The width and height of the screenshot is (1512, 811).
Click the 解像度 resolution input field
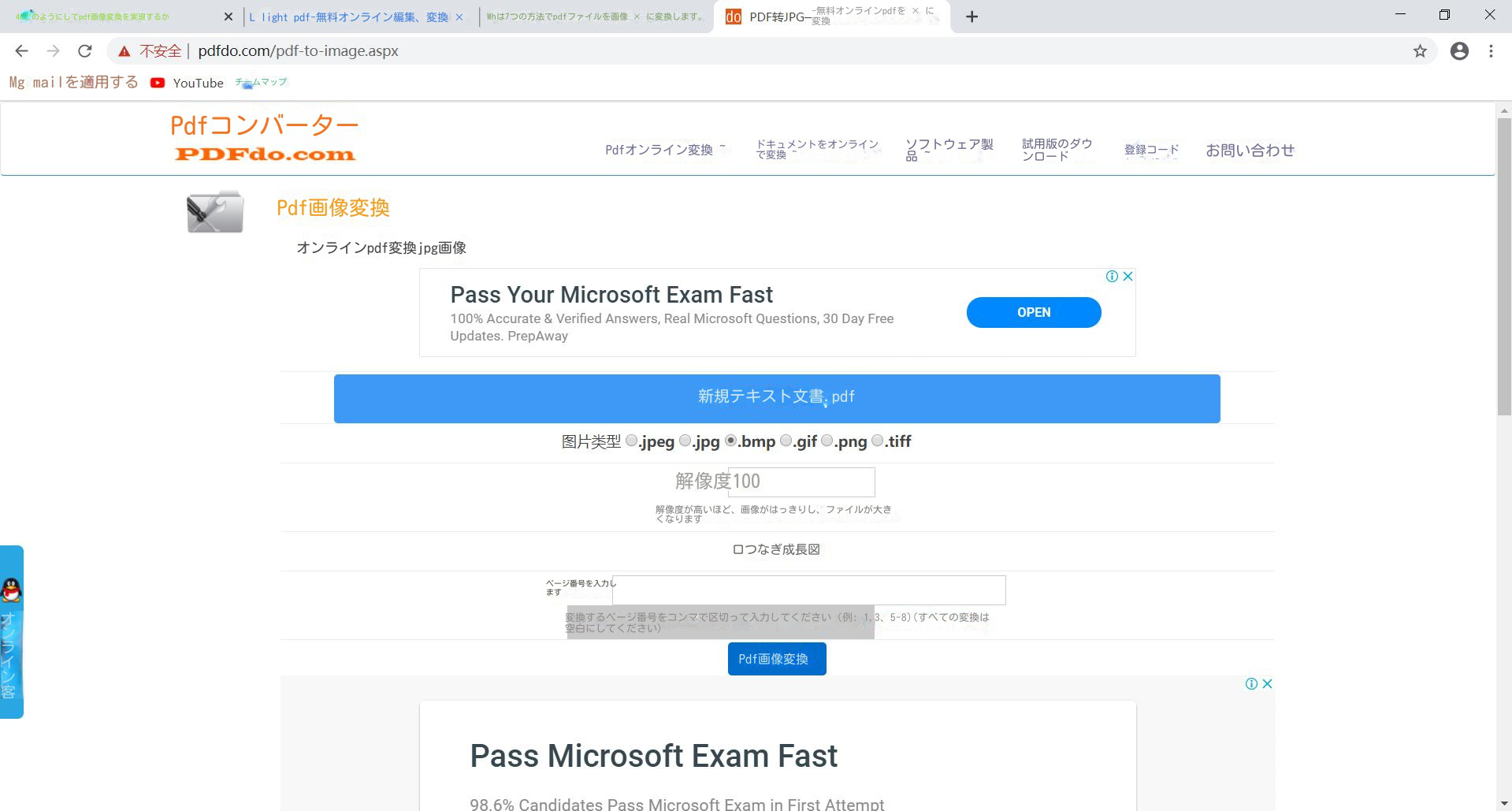tap(801, 482)
